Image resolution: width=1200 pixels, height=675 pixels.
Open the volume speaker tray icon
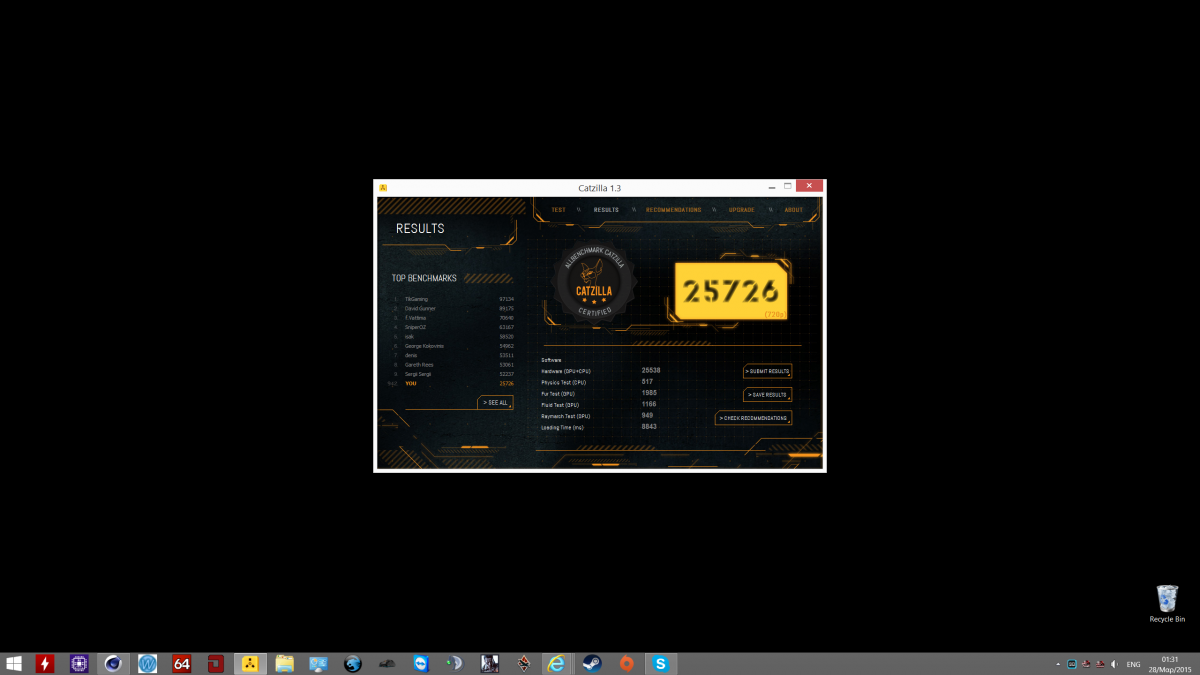[x=1115, y=664]
